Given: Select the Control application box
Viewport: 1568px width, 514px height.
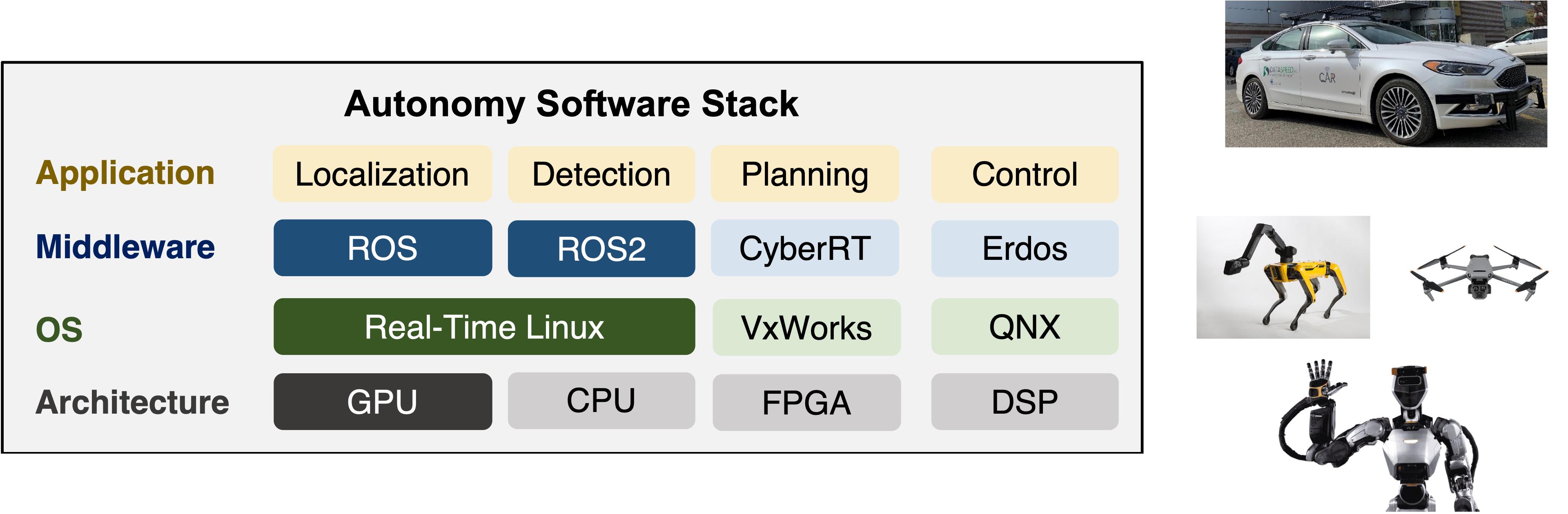Looking at the screenshot, I should pos(1025,174).
